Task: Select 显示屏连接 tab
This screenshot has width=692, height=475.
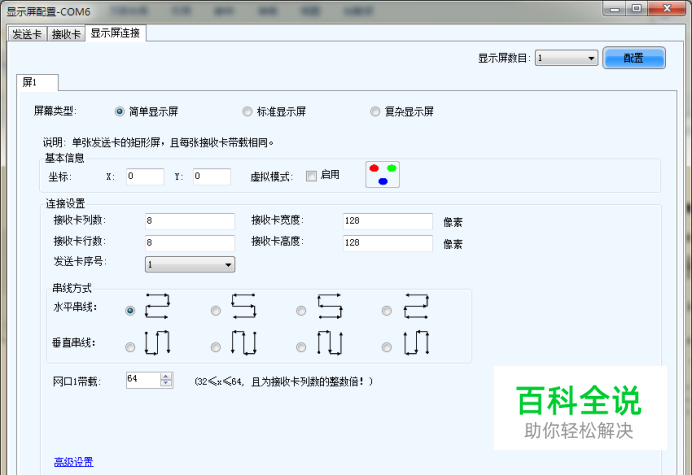Action: (x=115, y=33)
